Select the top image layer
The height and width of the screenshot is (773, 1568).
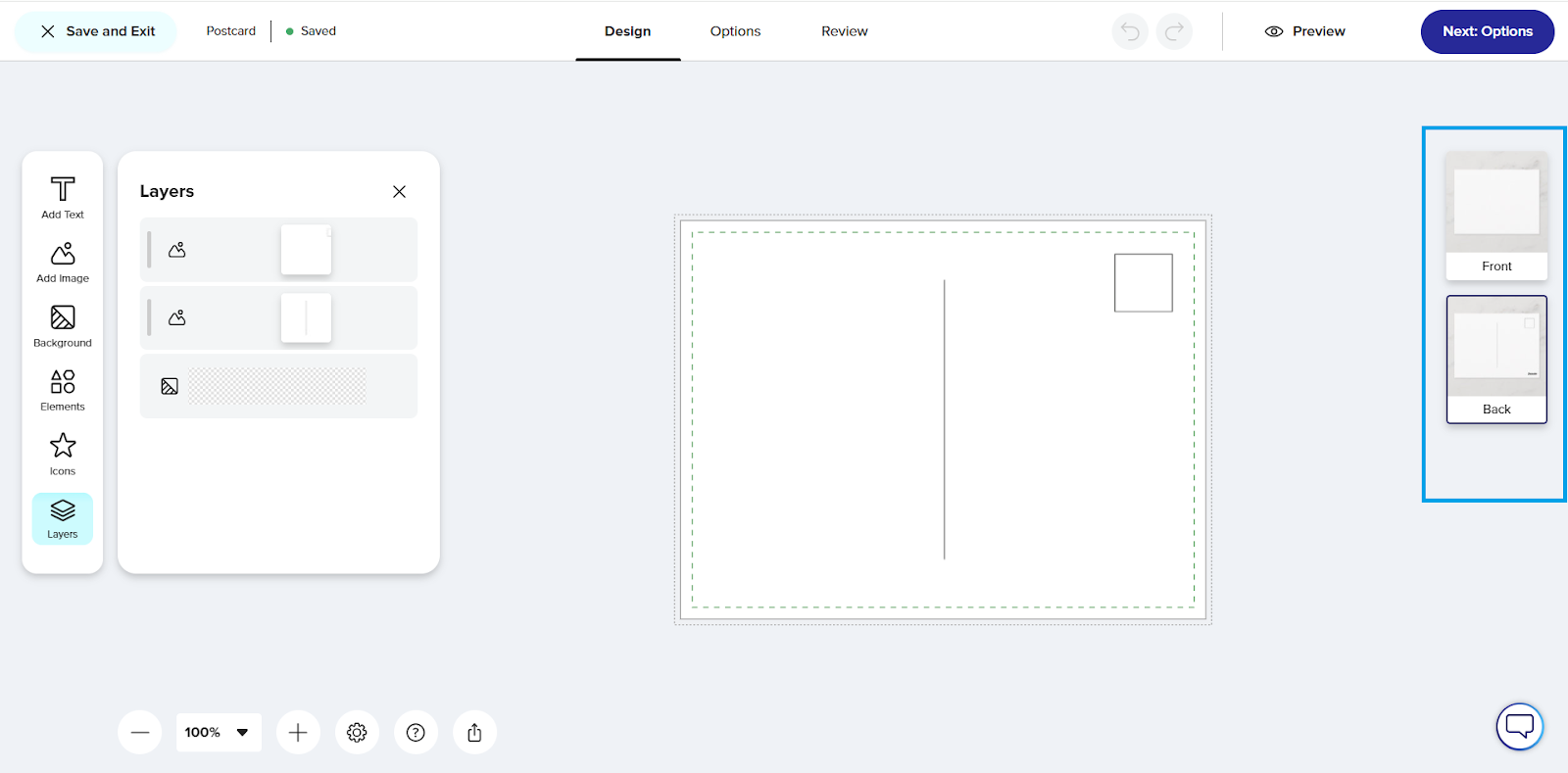(278, 250)
